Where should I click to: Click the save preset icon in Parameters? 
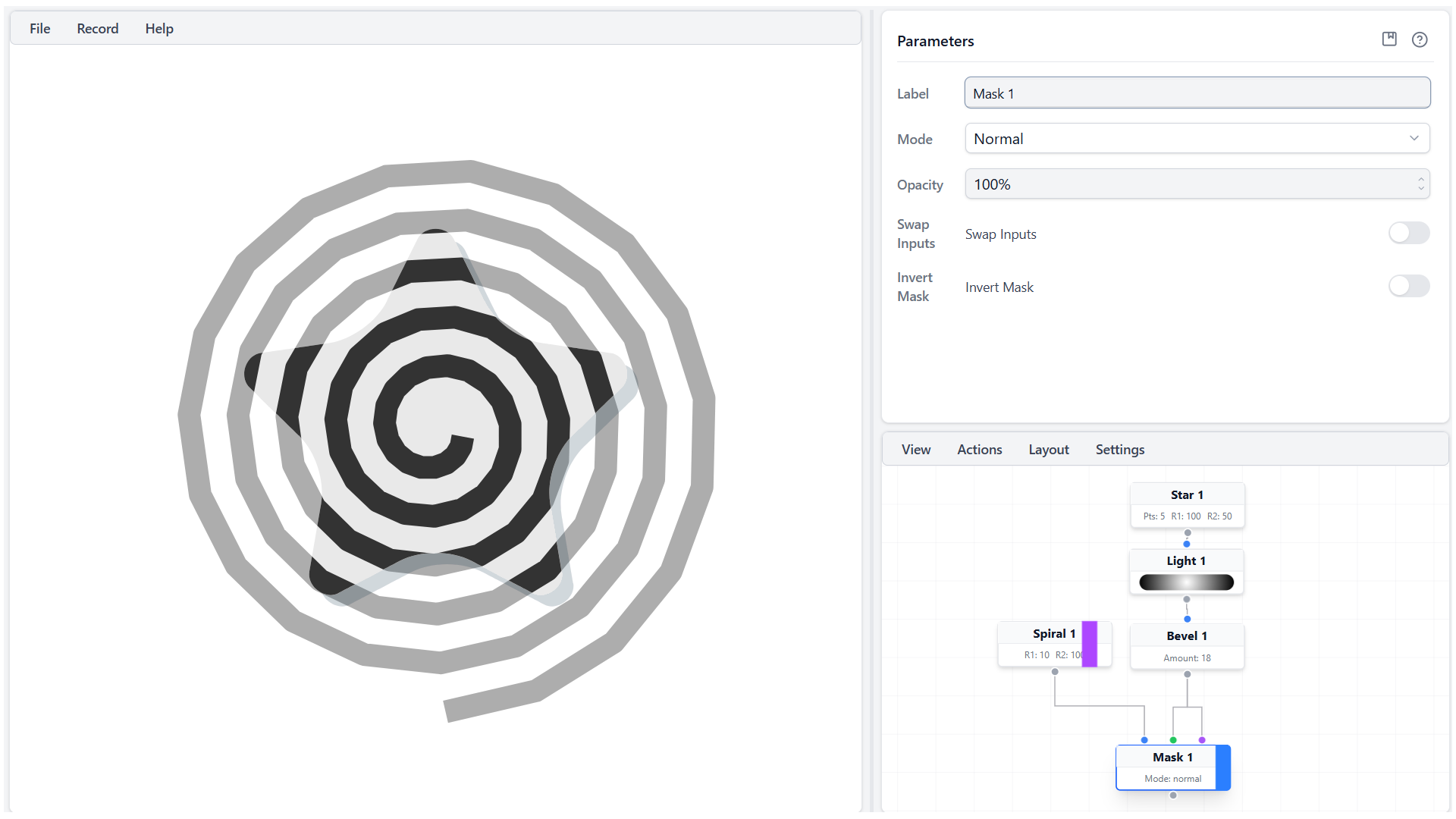tap(1389, 39)
